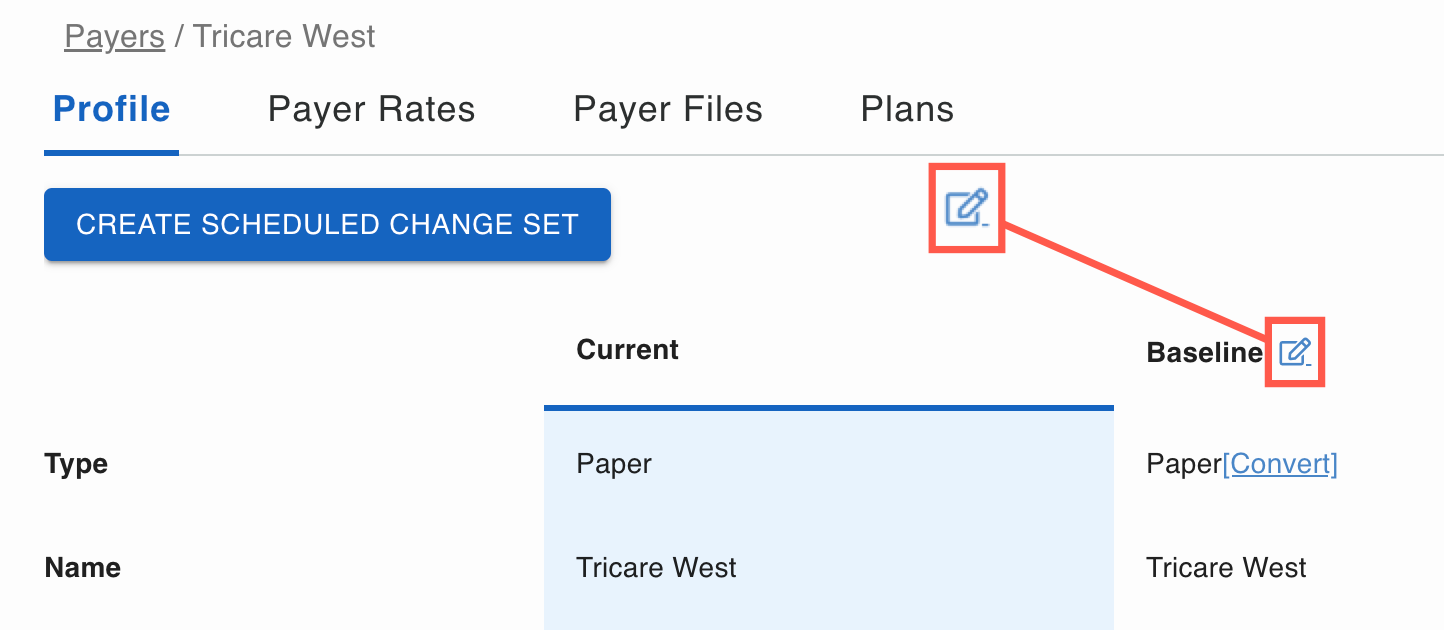Select the Baseline column header text
The height and width of the screenshot is (630, 1444).
(x=1205, y=352)
